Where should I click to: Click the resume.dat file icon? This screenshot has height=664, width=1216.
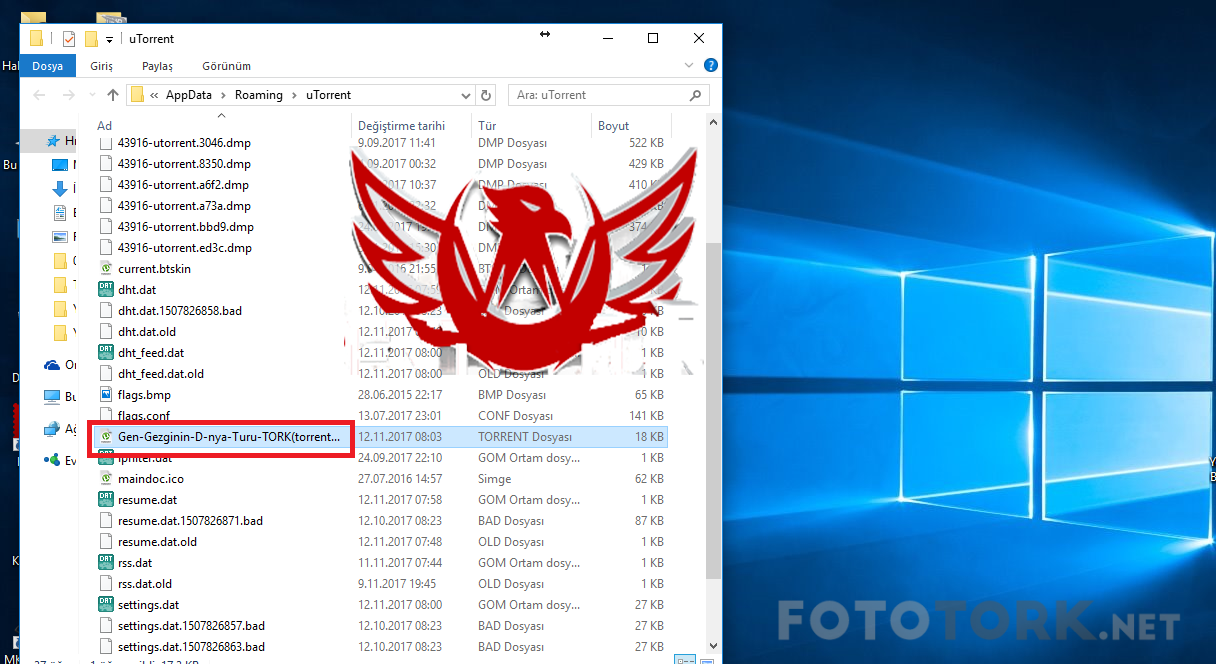(106, 499)
